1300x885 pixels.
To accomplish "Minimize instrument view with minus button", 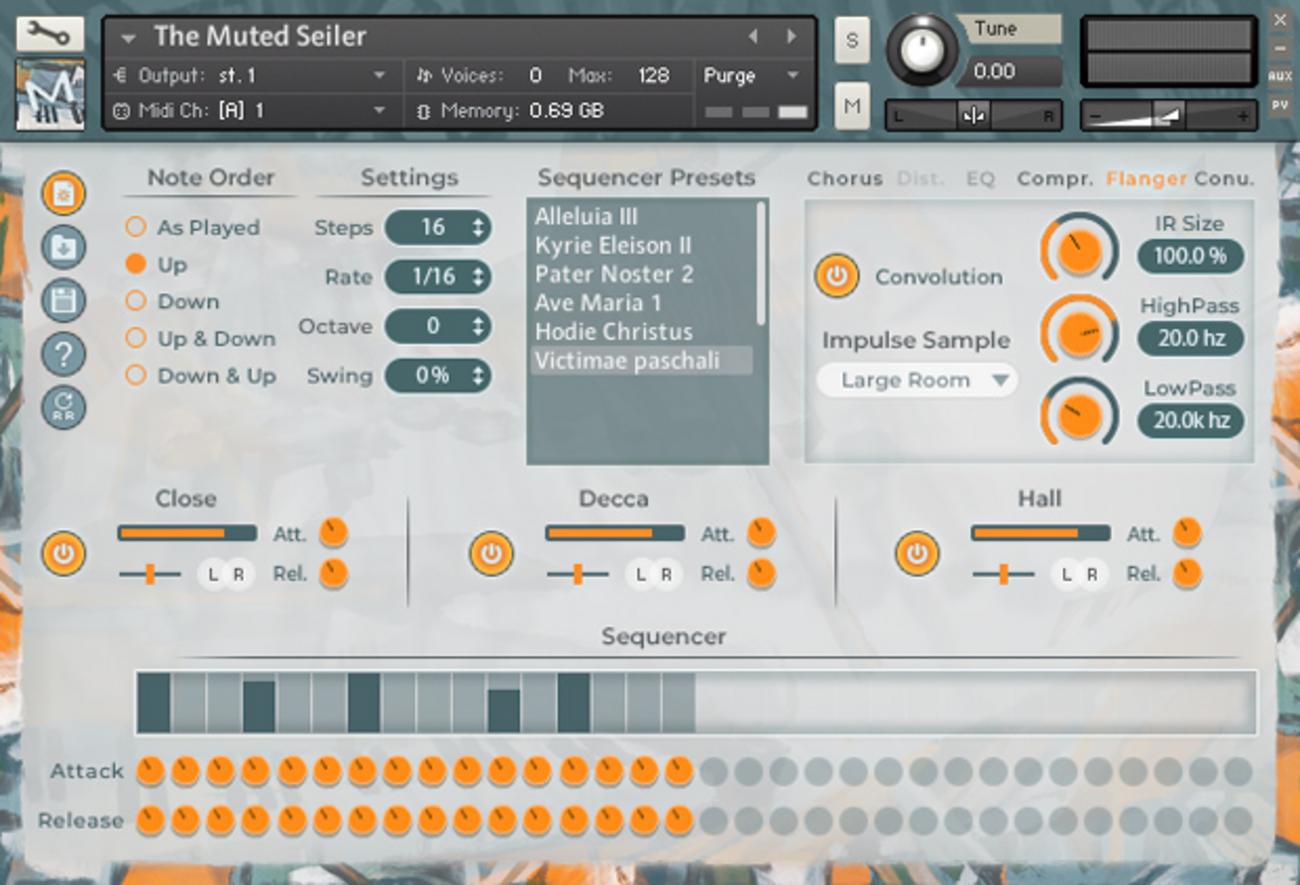I will (1280, 48).
